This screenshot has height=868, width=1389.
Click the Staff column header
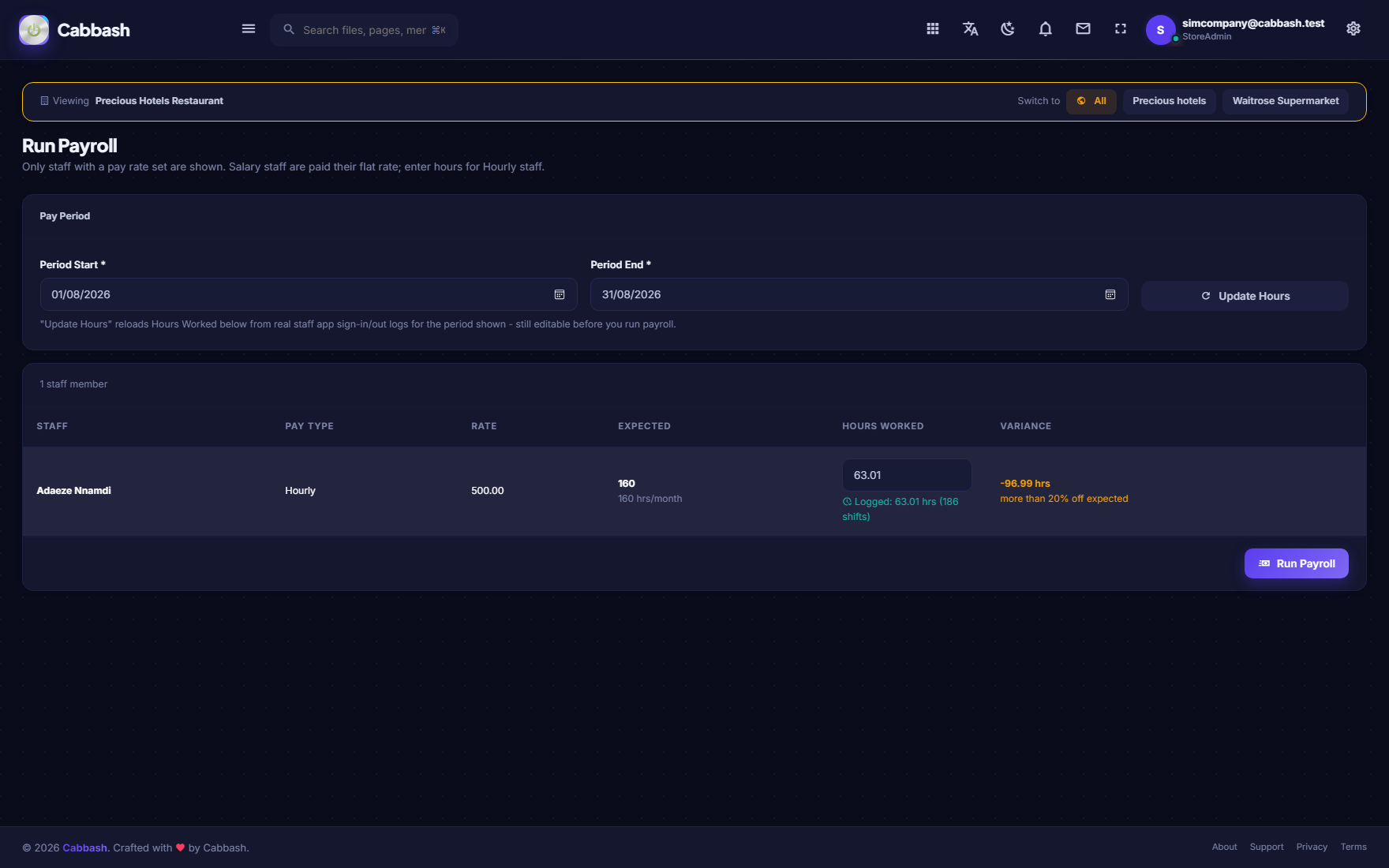[x=52, y=426]
